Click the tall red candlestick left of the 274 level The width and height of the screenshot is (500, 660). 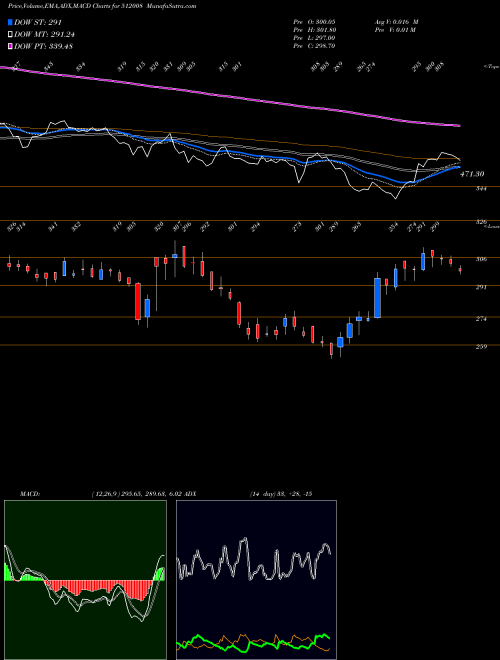click(138, 301)
